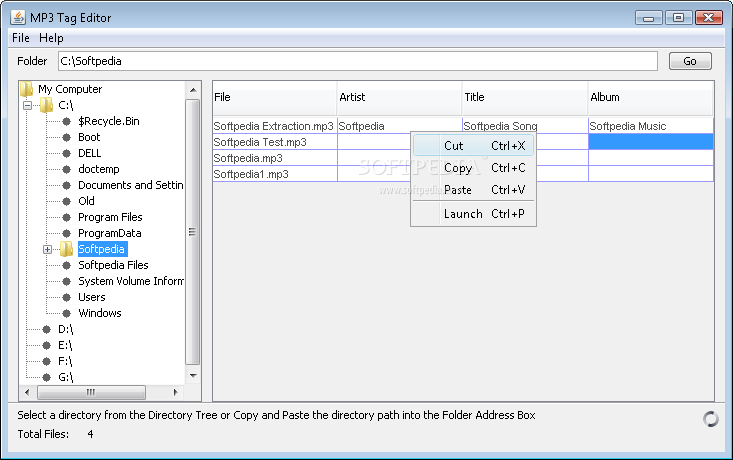Click the tree's scroll down arrow
This screenshot has width=733, height=460.
[193, 375]
